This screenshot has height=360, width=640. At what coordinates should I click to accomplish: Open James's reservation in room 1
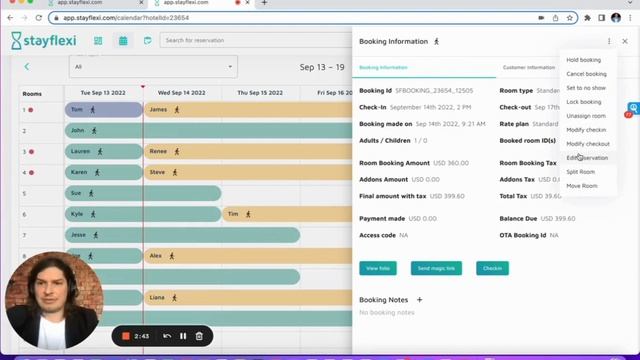[x=248, y=110]
